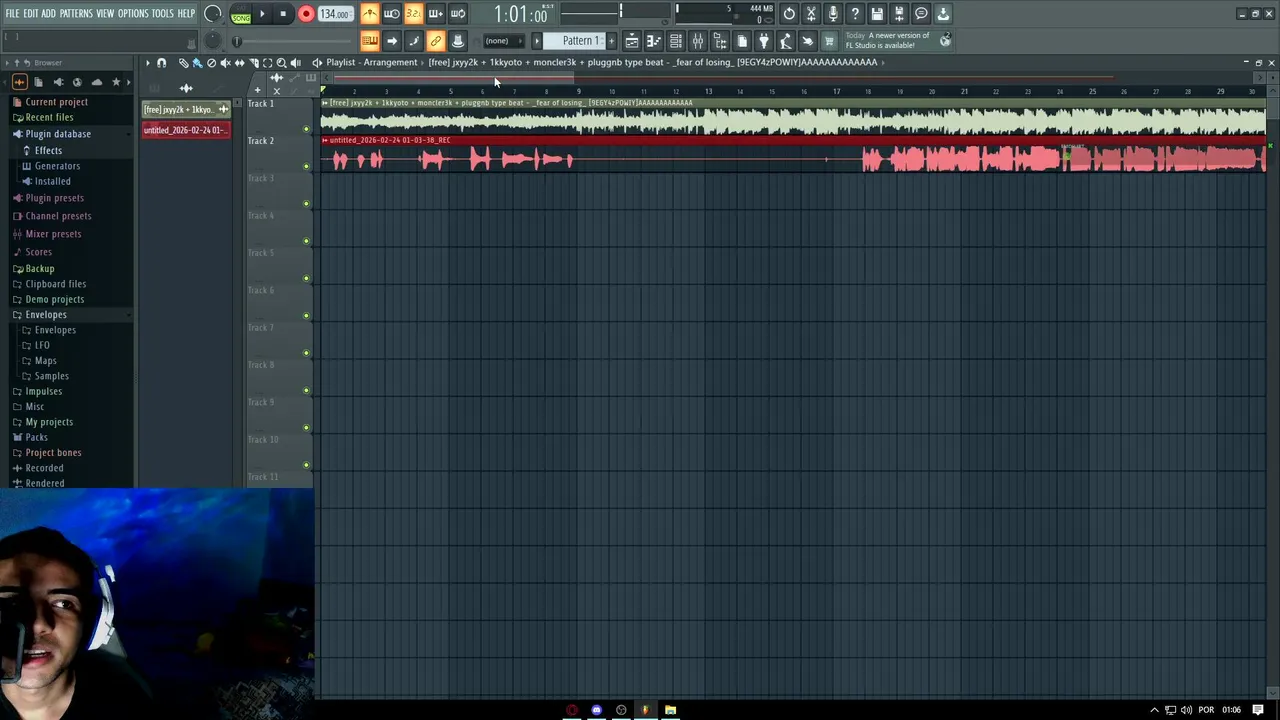Toggle the countdown before recording icon
The height and width of the screenshot is (720, 1280).
pyautogui.click(x=413, y=14)
